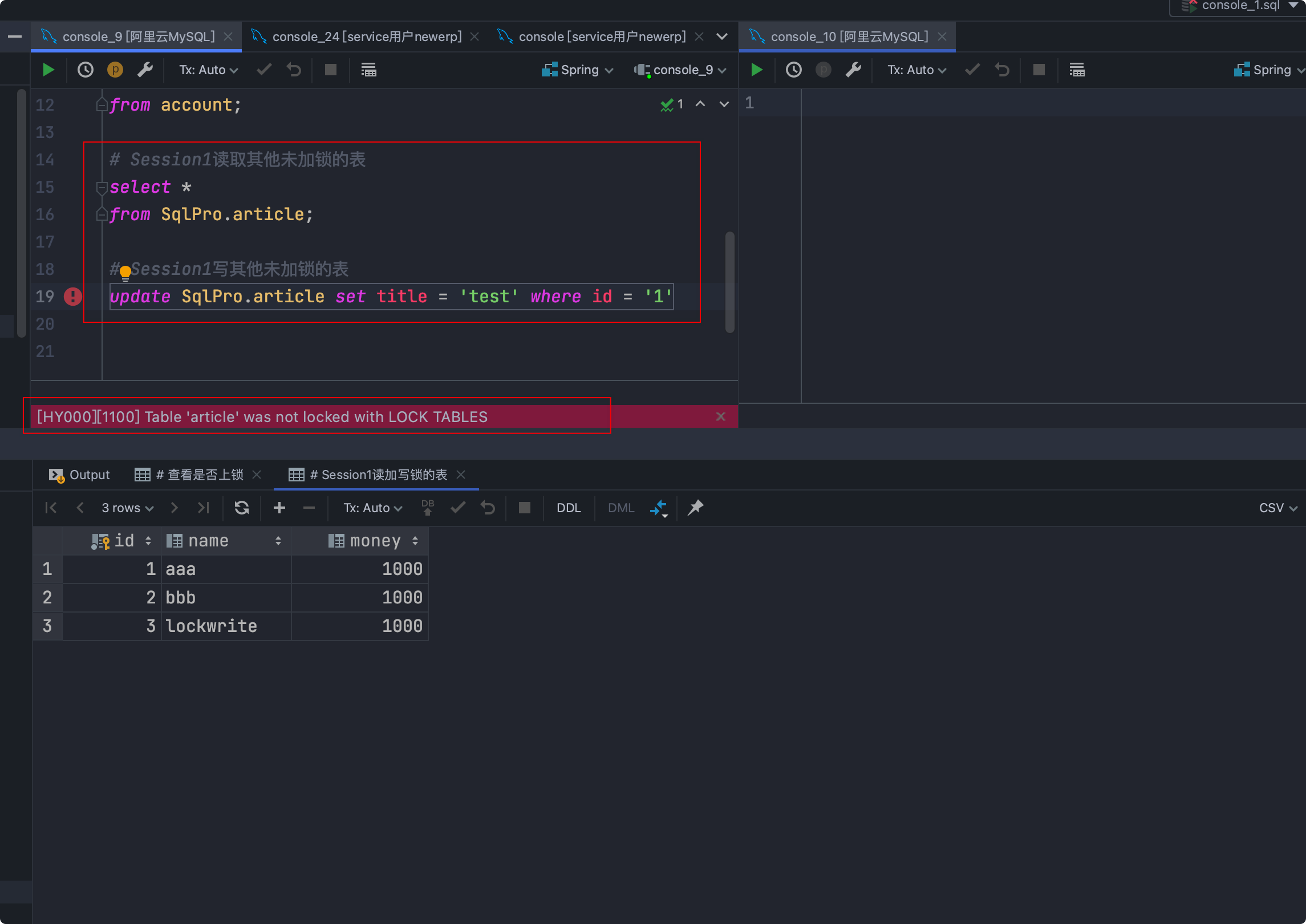
Task: Click the compare data arrows icon
Action: (659, 508)
